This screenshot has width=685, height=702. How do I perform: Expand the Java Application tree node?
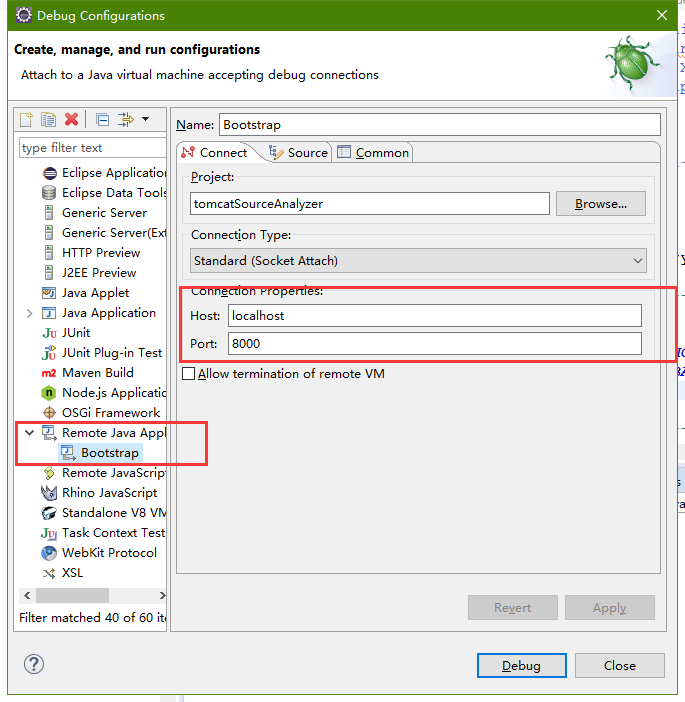[30, 313]
